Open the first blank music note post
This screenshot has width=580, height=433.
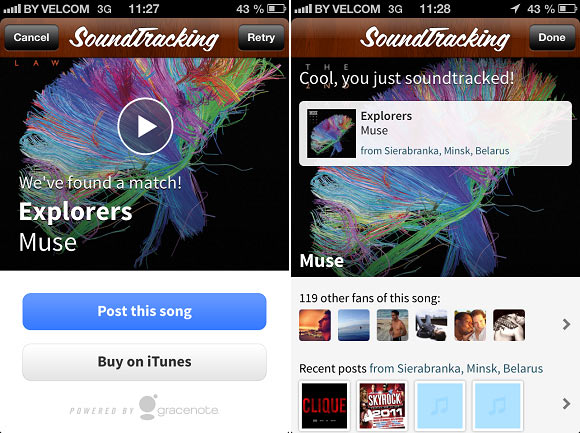tap(440, 405)
